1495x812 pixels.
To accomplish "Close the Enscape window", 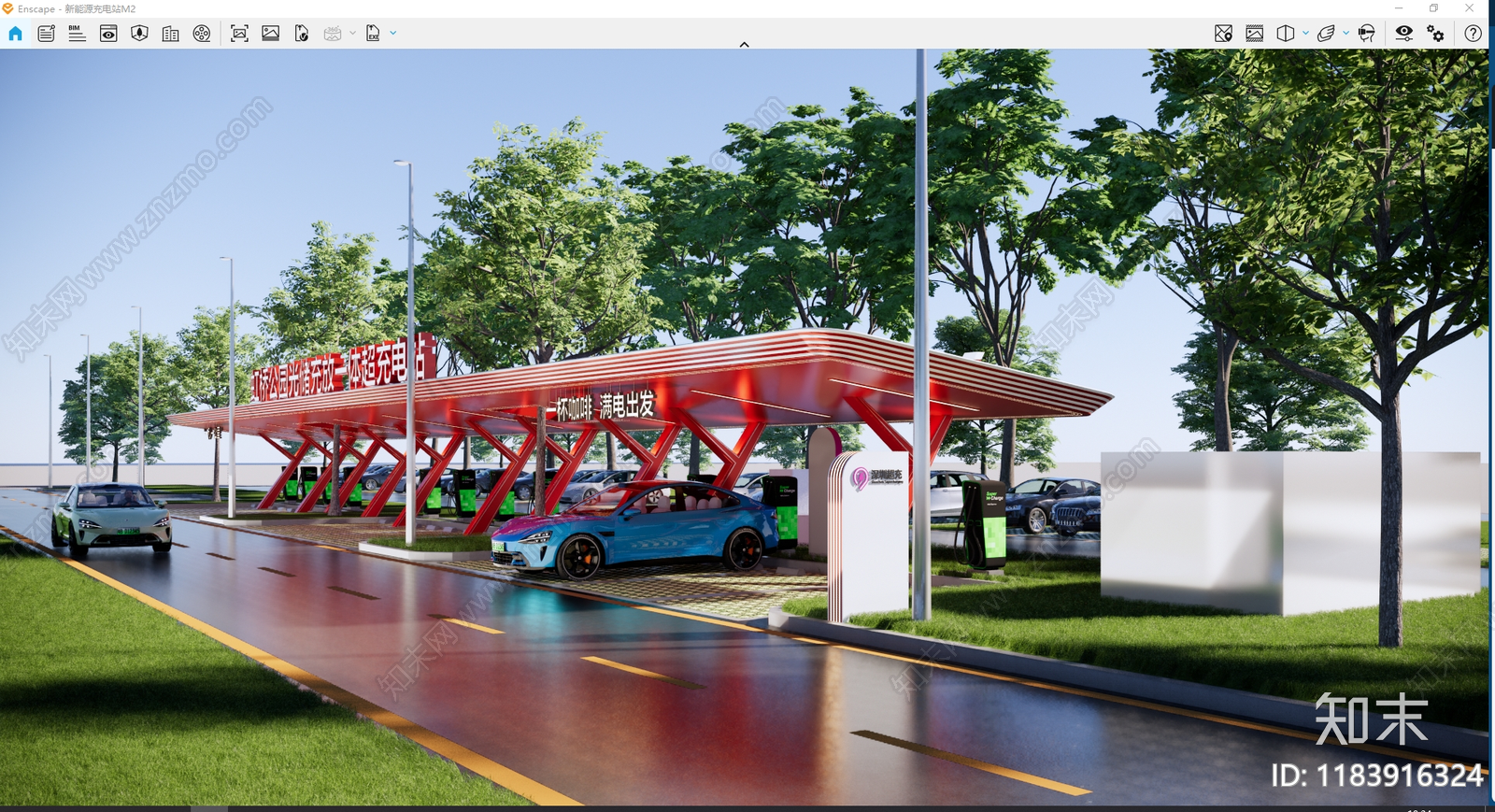I will (x=1469, y=8).
